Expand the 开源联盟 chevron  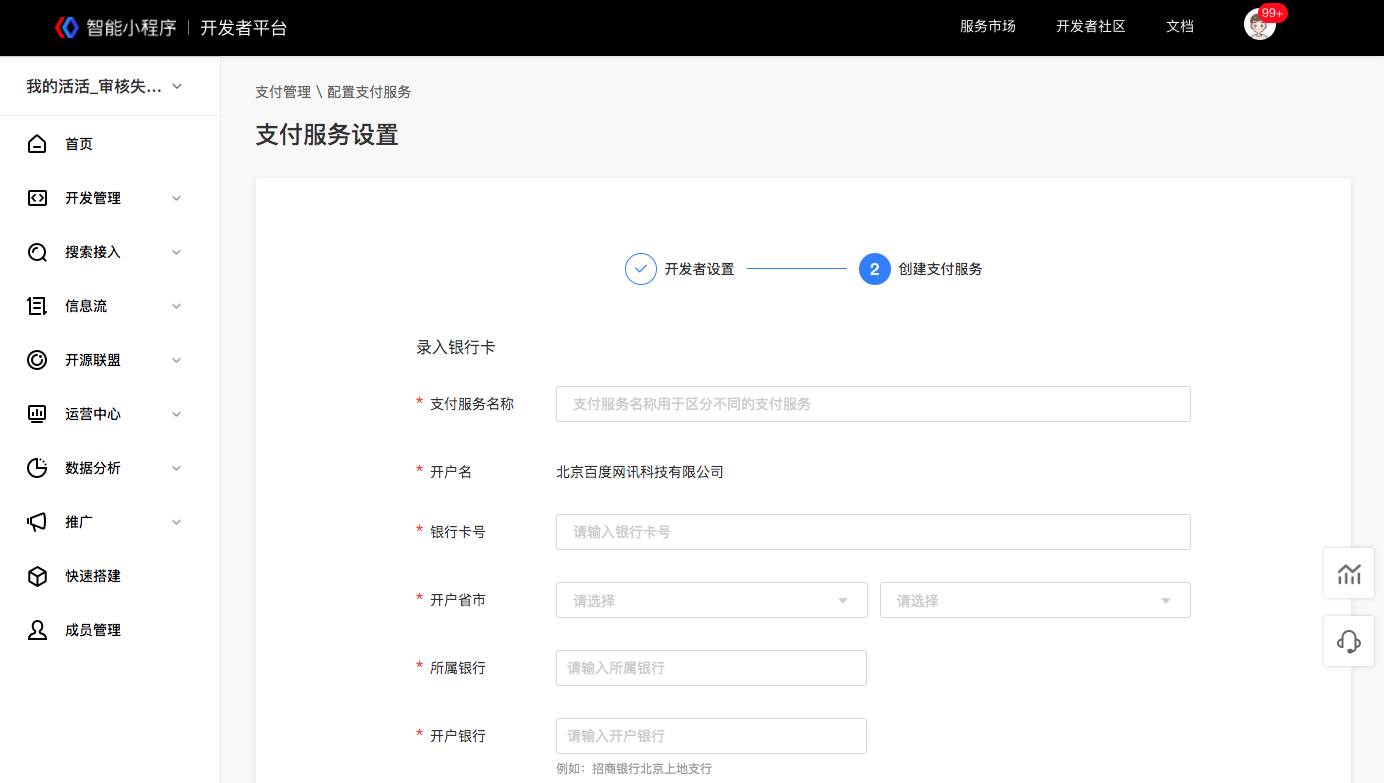coord(177,360)
